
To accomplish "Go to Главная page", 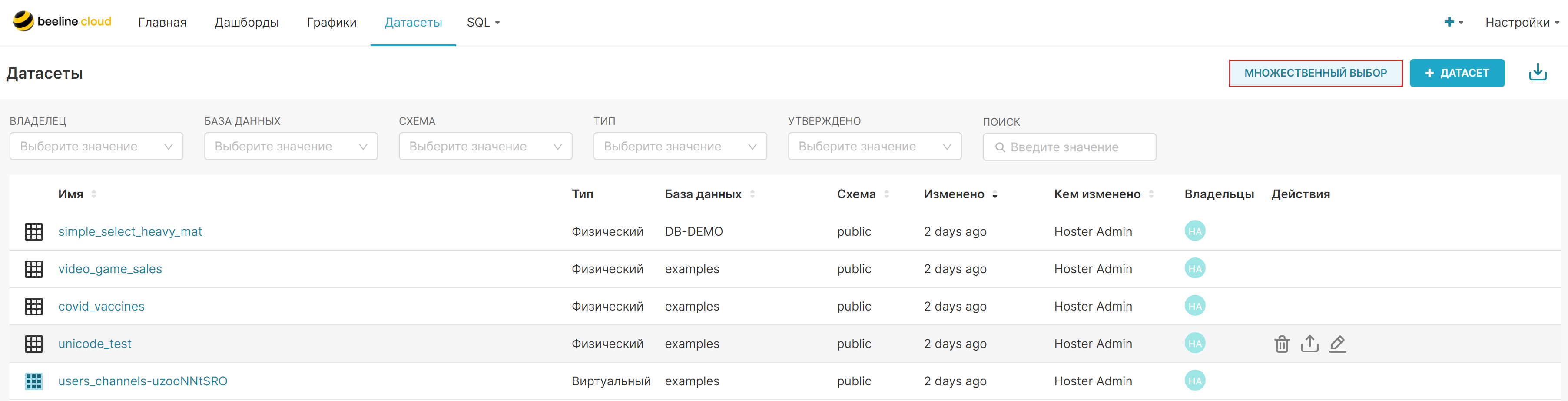I will pos(162,22).
